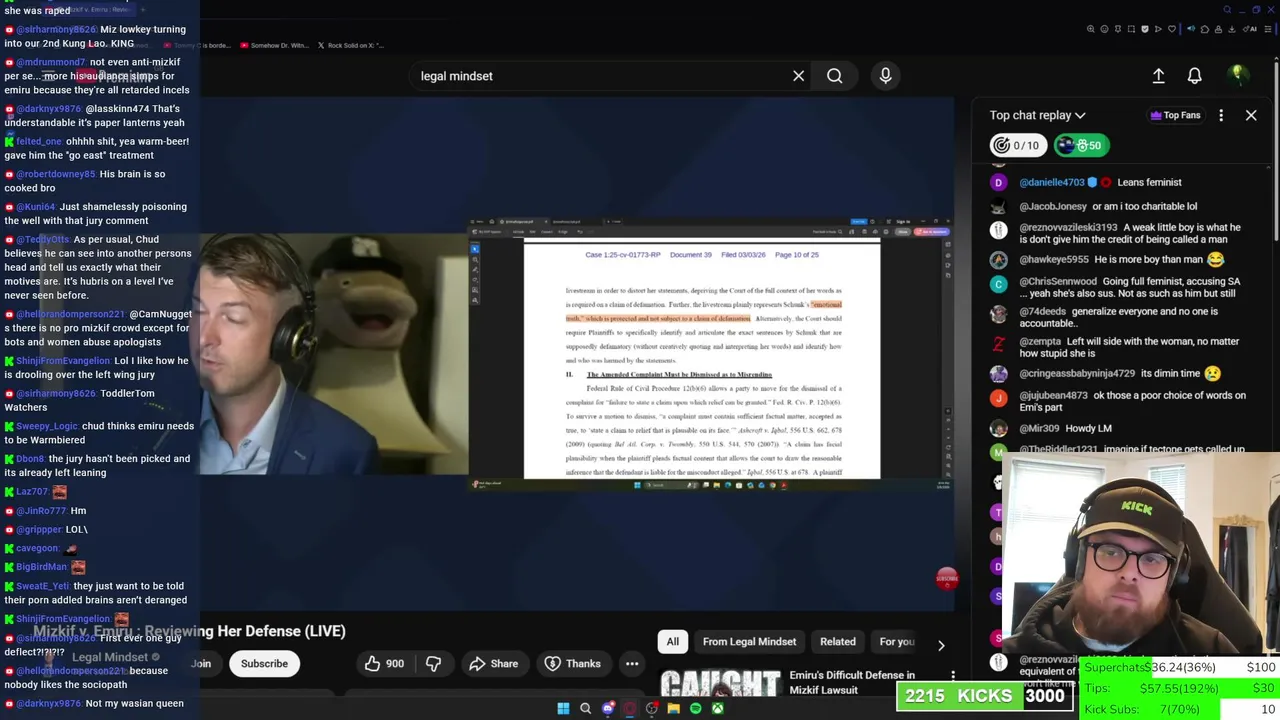Open Opera GX from the taskbar
The width and height of the screenshot is (1280, 720).
point(629,709)
